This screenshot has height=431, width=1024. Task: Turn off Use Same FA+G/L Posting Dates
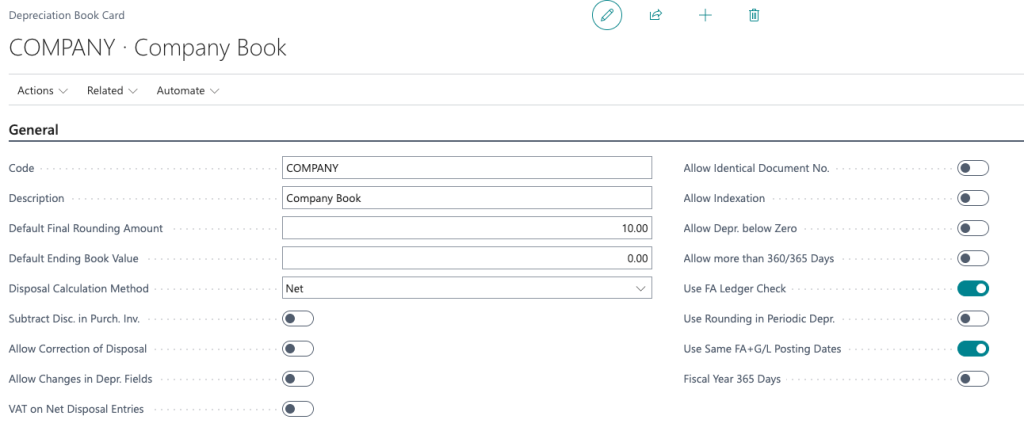coord(973,349)
